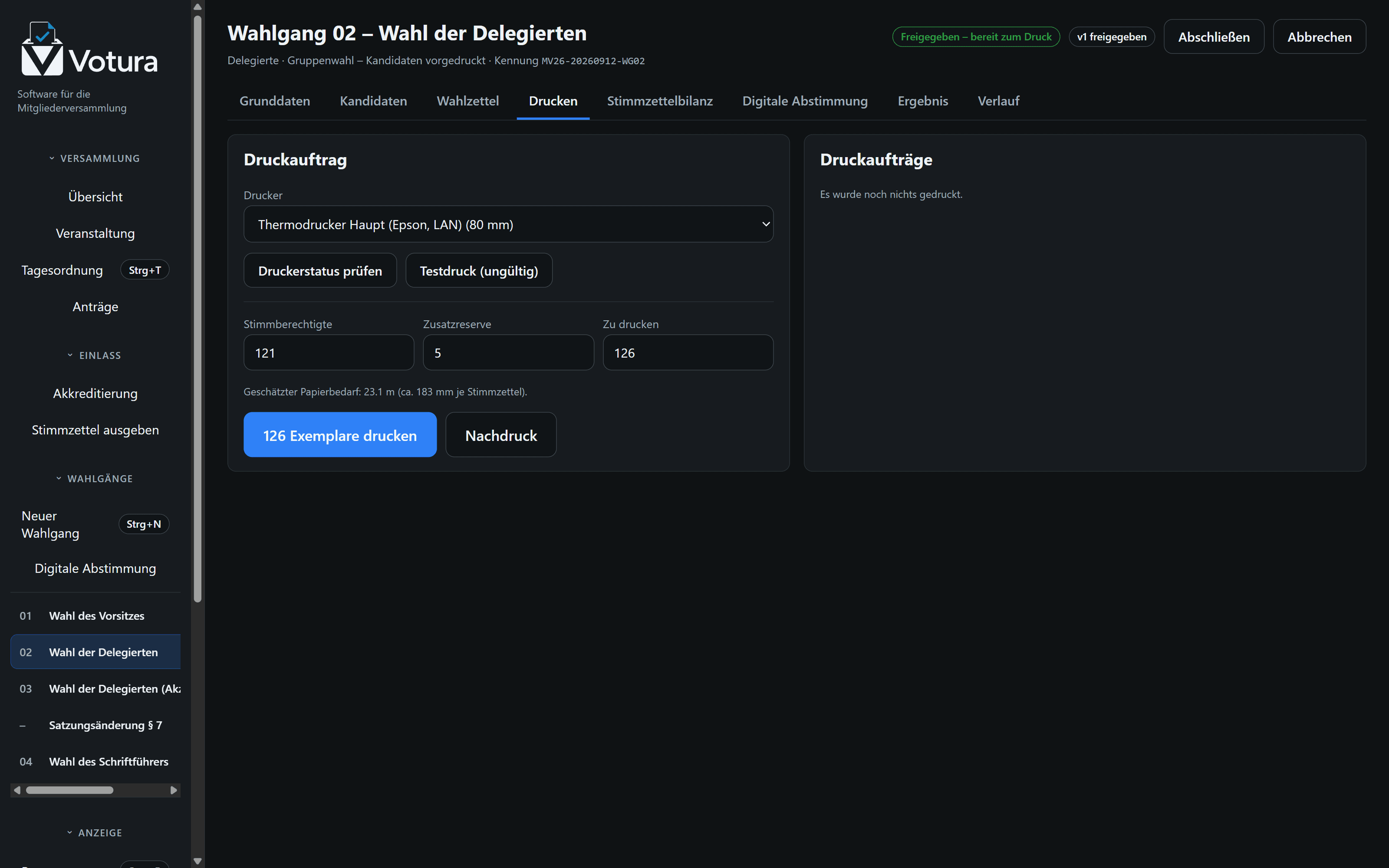Click the Nachdruck button

500,434
